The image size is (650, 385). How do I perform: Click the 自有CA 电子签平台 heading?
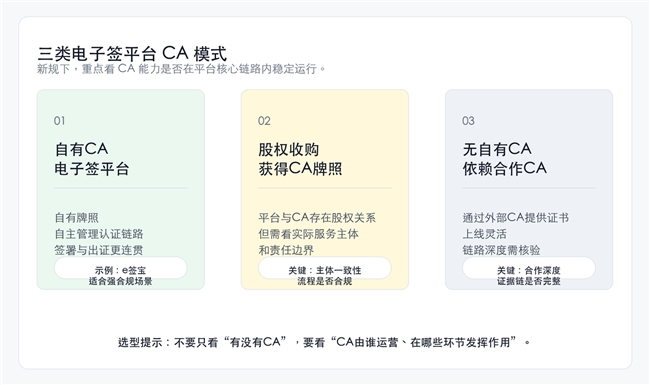click(x=92, y=159)
